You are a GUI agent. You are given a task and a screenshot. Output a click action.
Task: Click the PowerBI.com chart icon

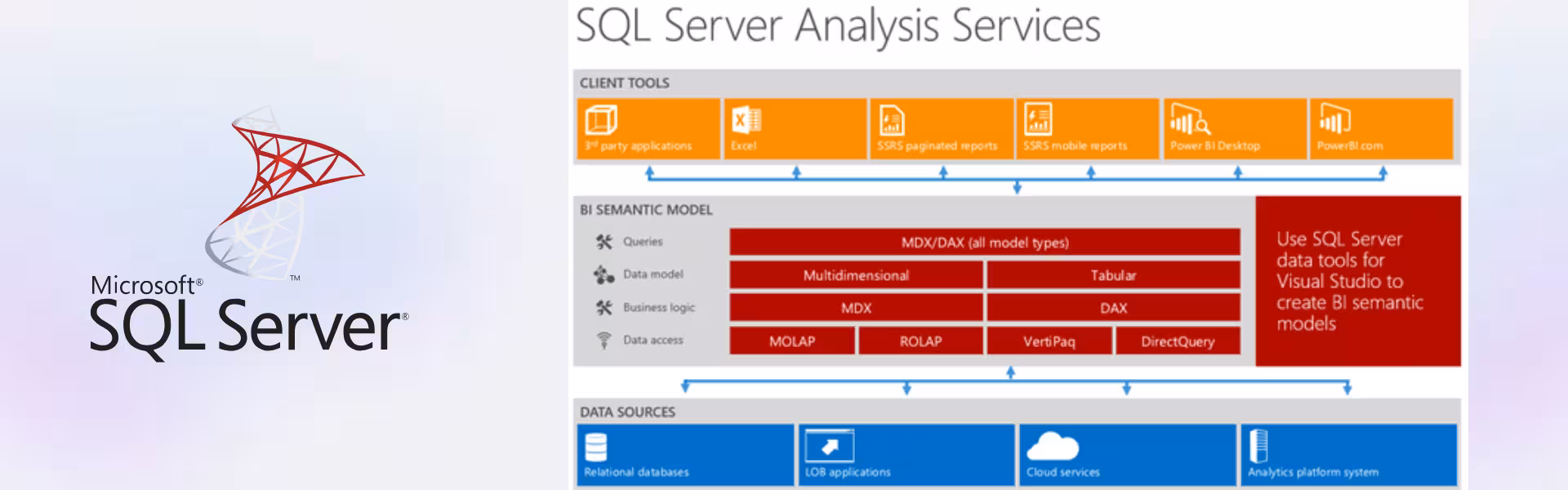pyautogui.click(x=1334, y=119)
